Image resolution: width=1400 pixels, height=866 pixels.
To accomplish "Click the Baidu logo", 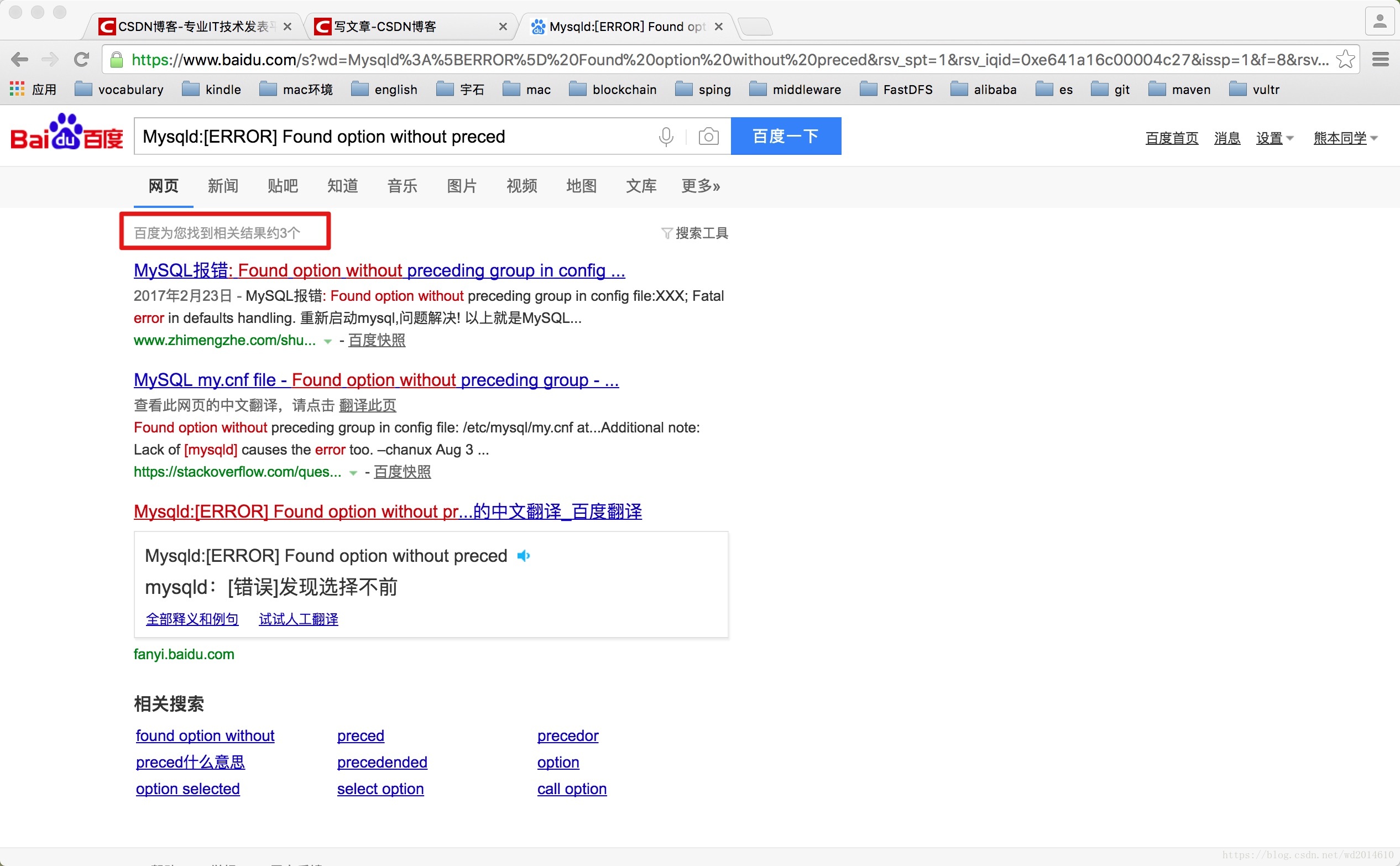I will click(67, 132).
